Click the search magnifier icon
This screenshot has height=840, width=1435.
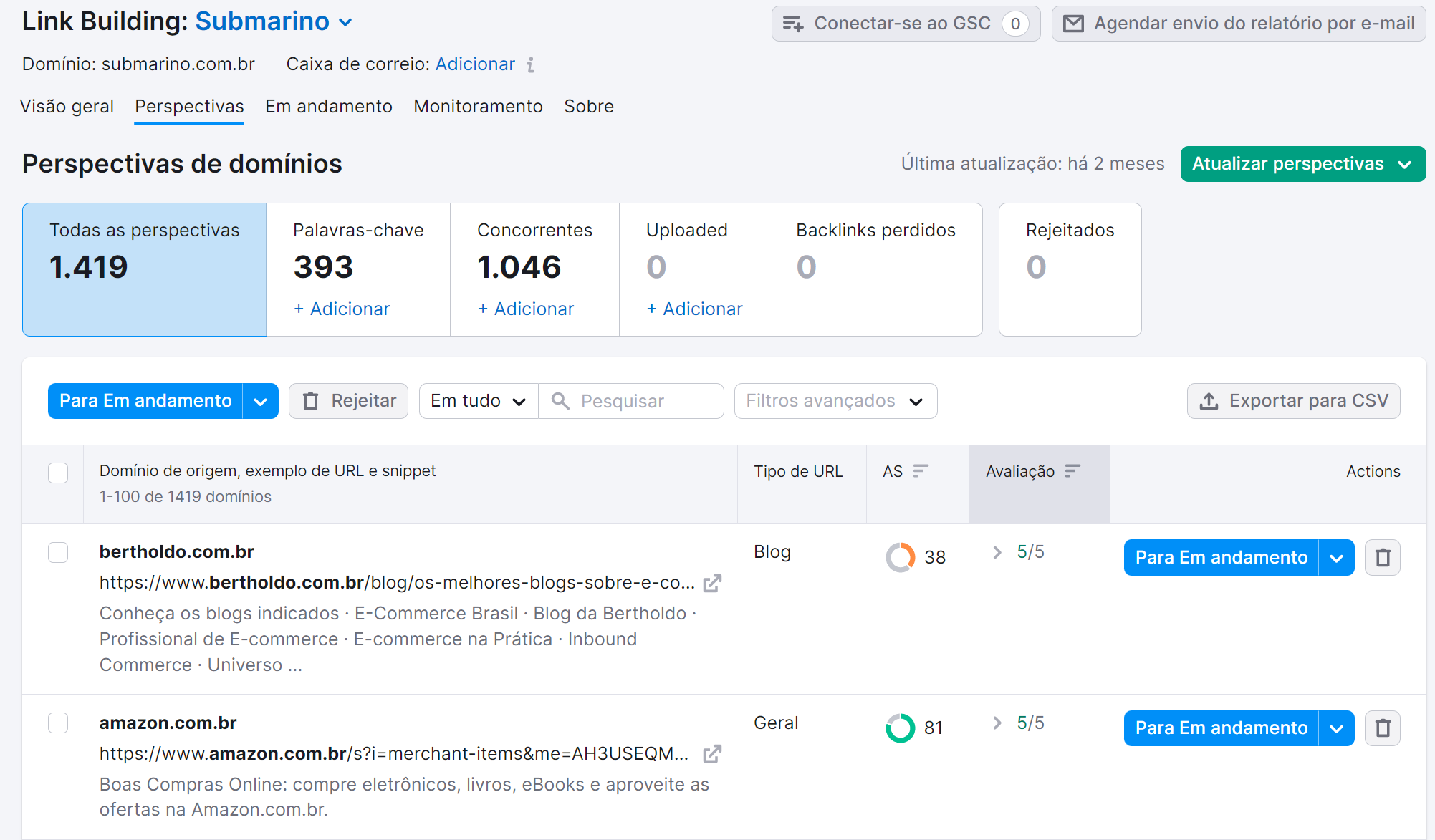point(560,401)
